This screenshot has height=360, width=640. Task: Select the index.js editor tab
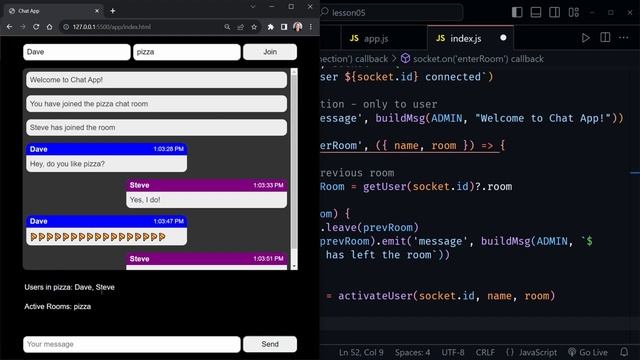[470, 38]
